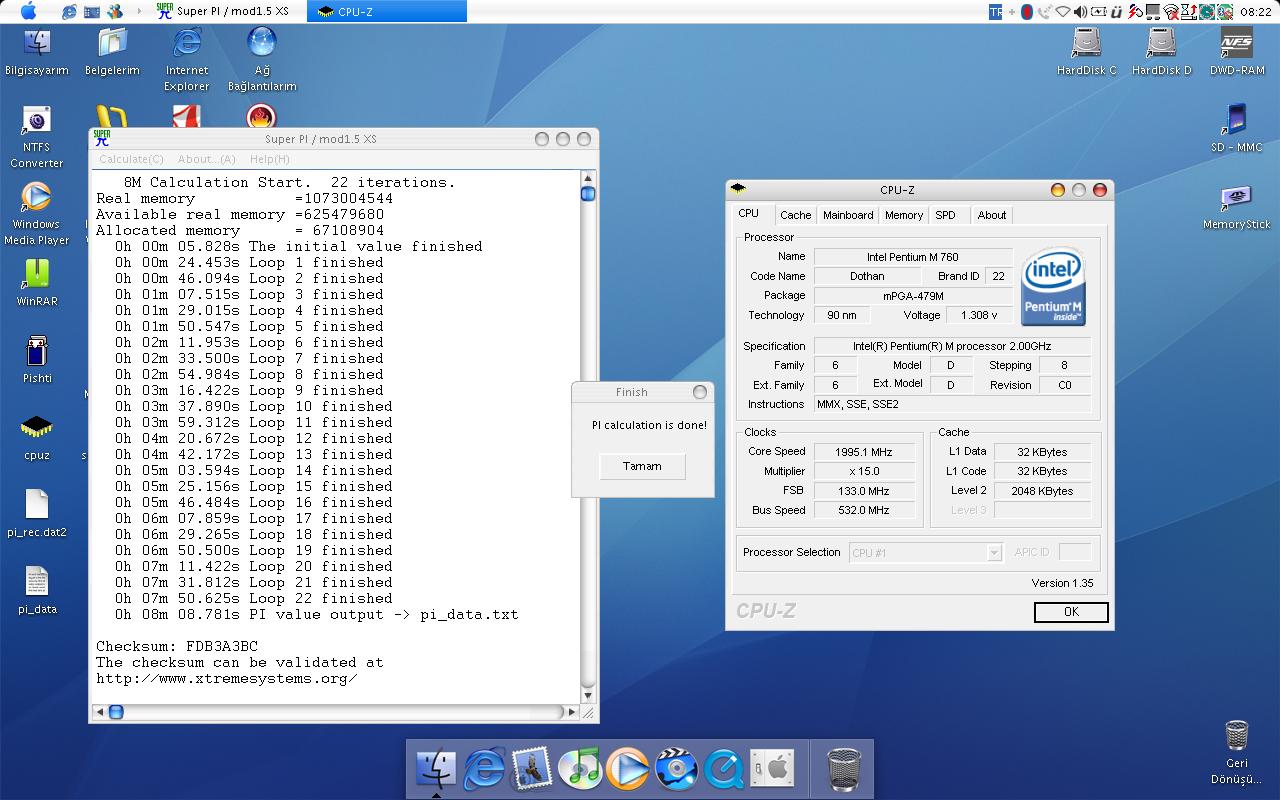The height and width of the screenshot is (800, 1280).
Task: Switch to CPU-Z taskbar button
Action: tap(386, 11)
